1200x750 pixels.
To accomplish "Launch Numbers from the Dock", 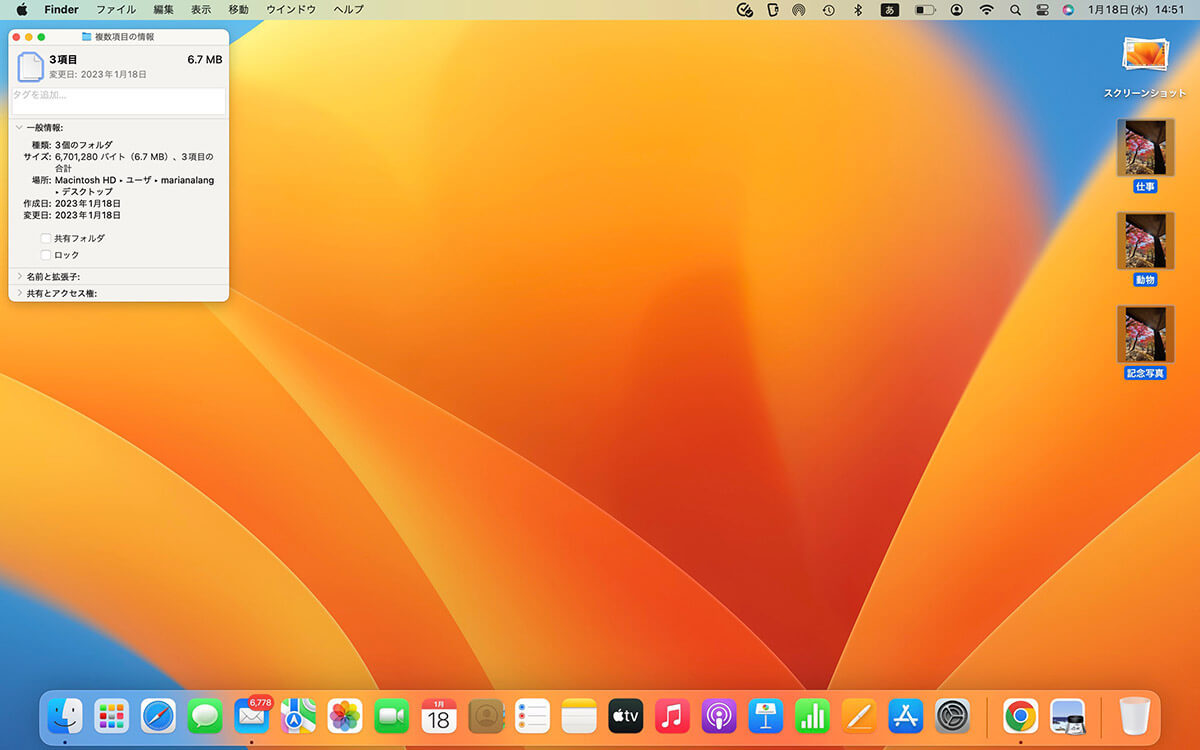I will coord(813,716).
